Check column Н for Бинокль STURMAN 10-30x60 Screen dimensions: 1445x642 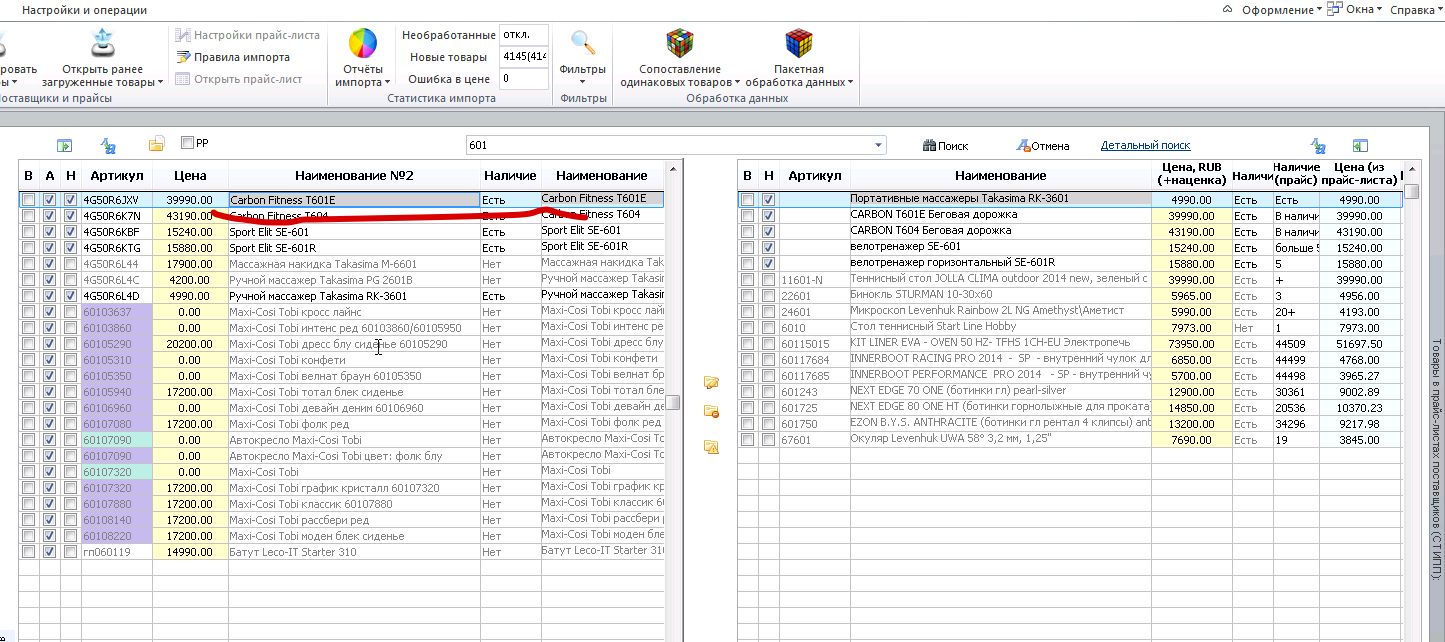[x=768, y=296]
